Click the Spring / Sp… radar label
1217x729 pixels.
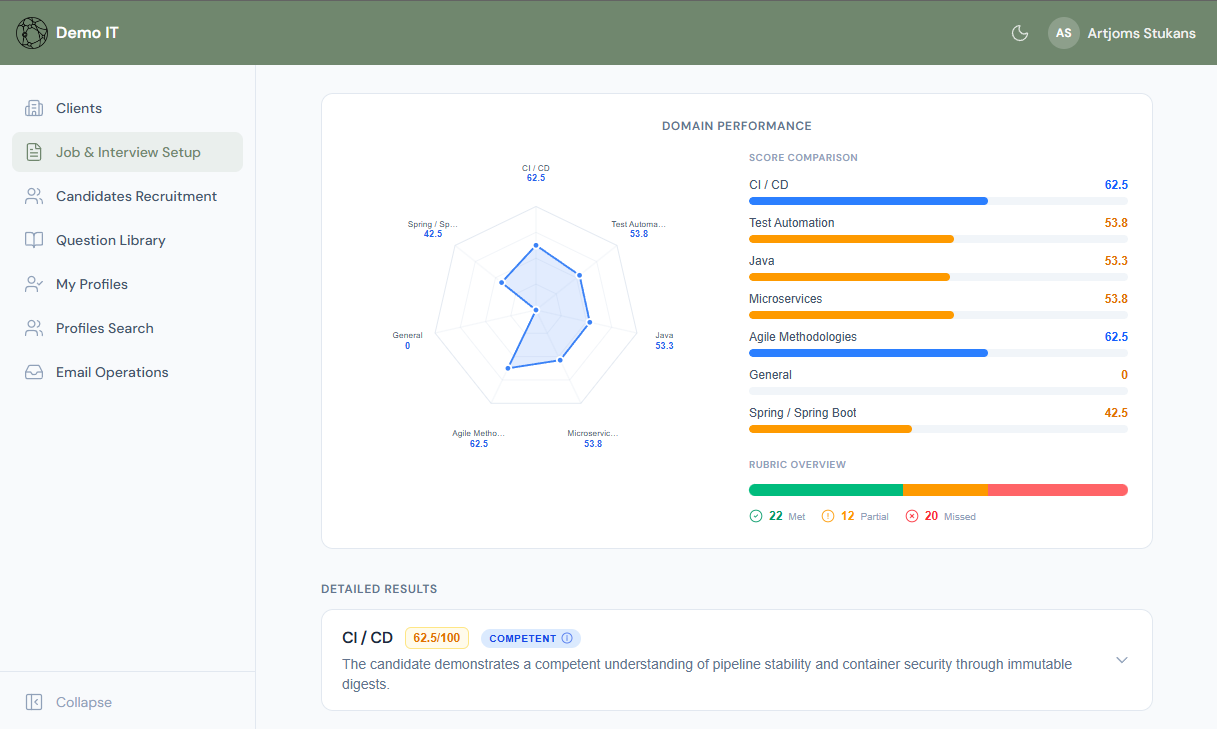point(433,224)
